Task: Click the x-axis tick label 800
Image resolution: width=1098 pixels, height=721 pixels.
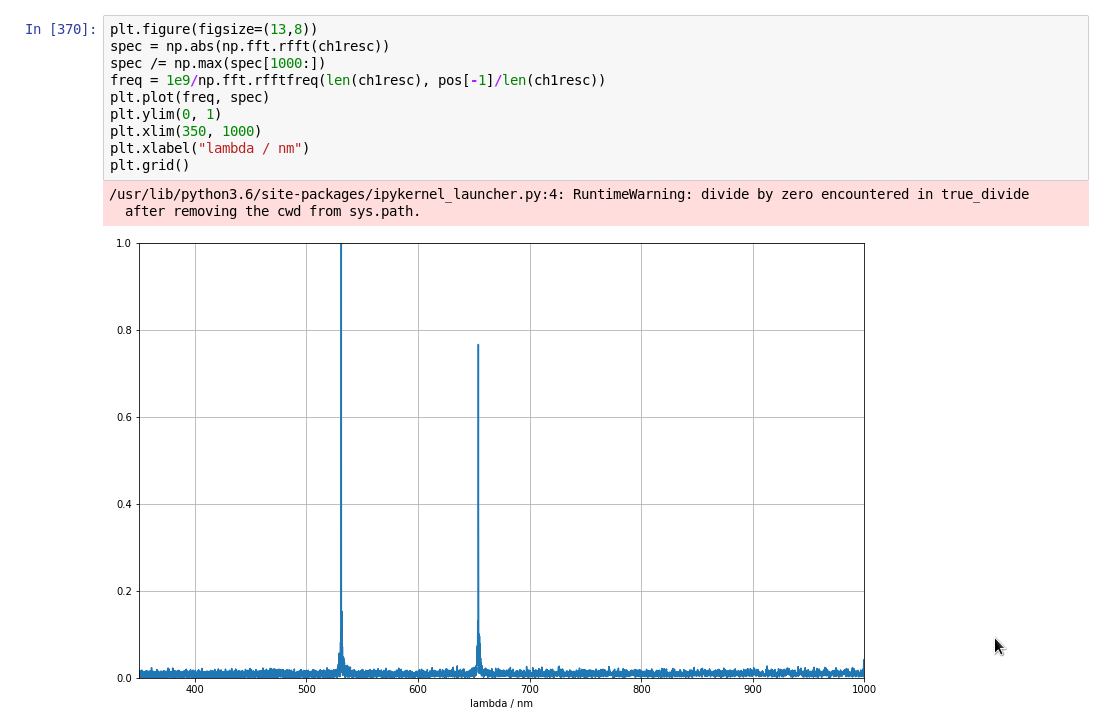Action: click(641, 690)
